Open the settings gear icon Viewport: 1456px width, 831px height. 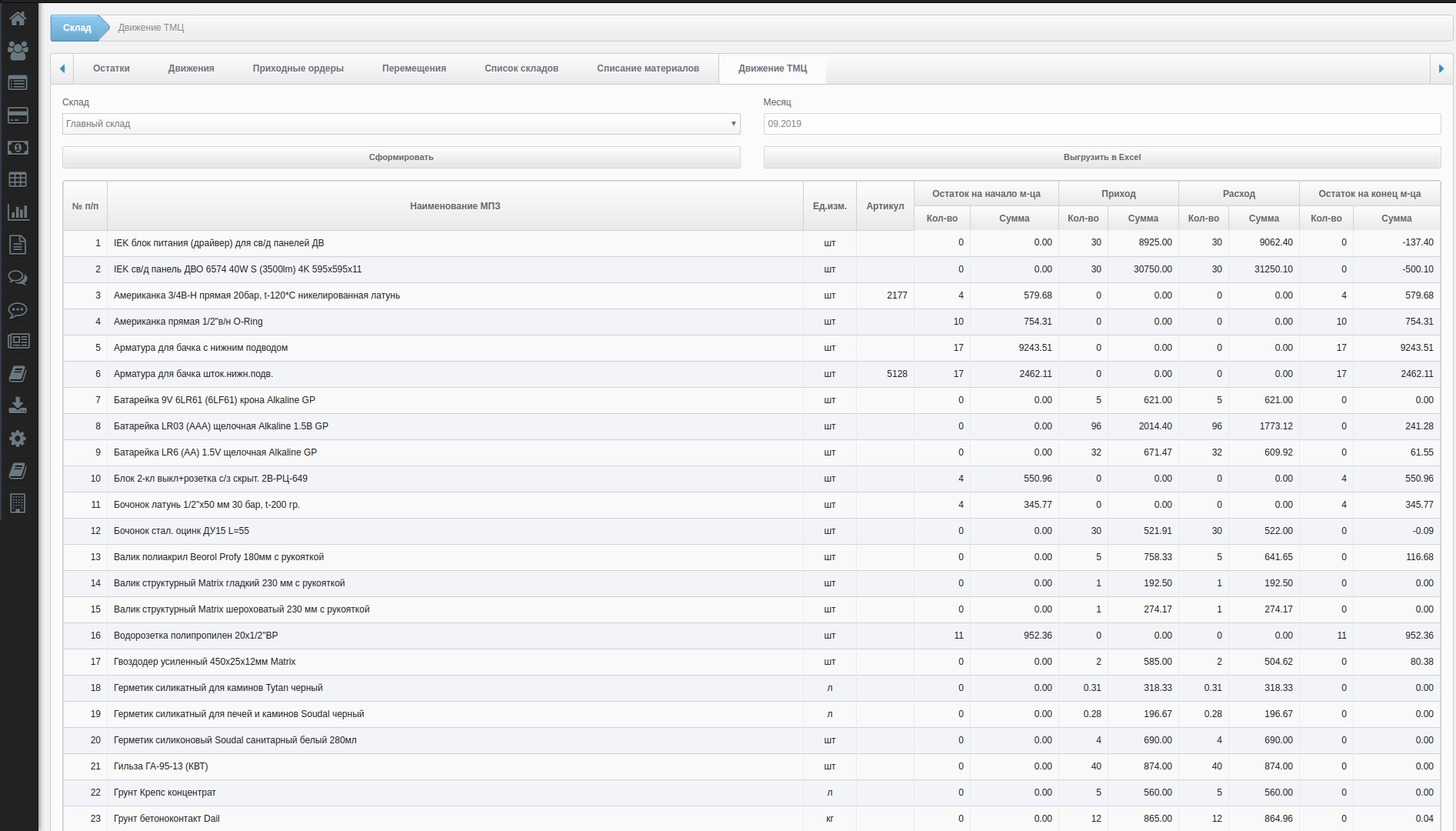[x=18, y=439]
